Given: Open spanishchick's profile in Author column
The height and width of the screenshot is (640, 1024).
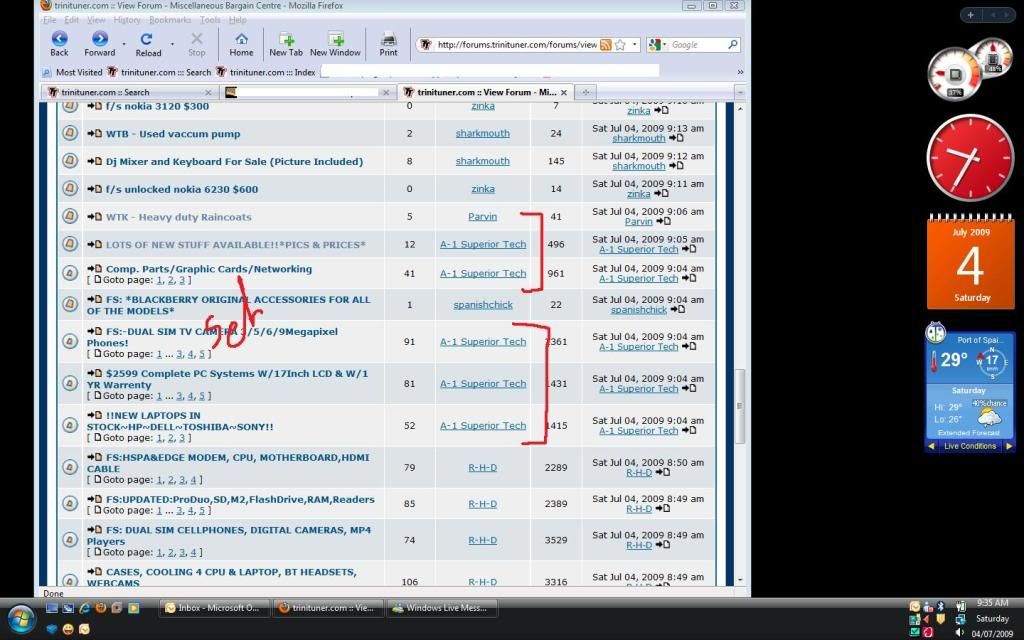Looking at the screenshot, I should pyautogui.click(x=483, y=305).
